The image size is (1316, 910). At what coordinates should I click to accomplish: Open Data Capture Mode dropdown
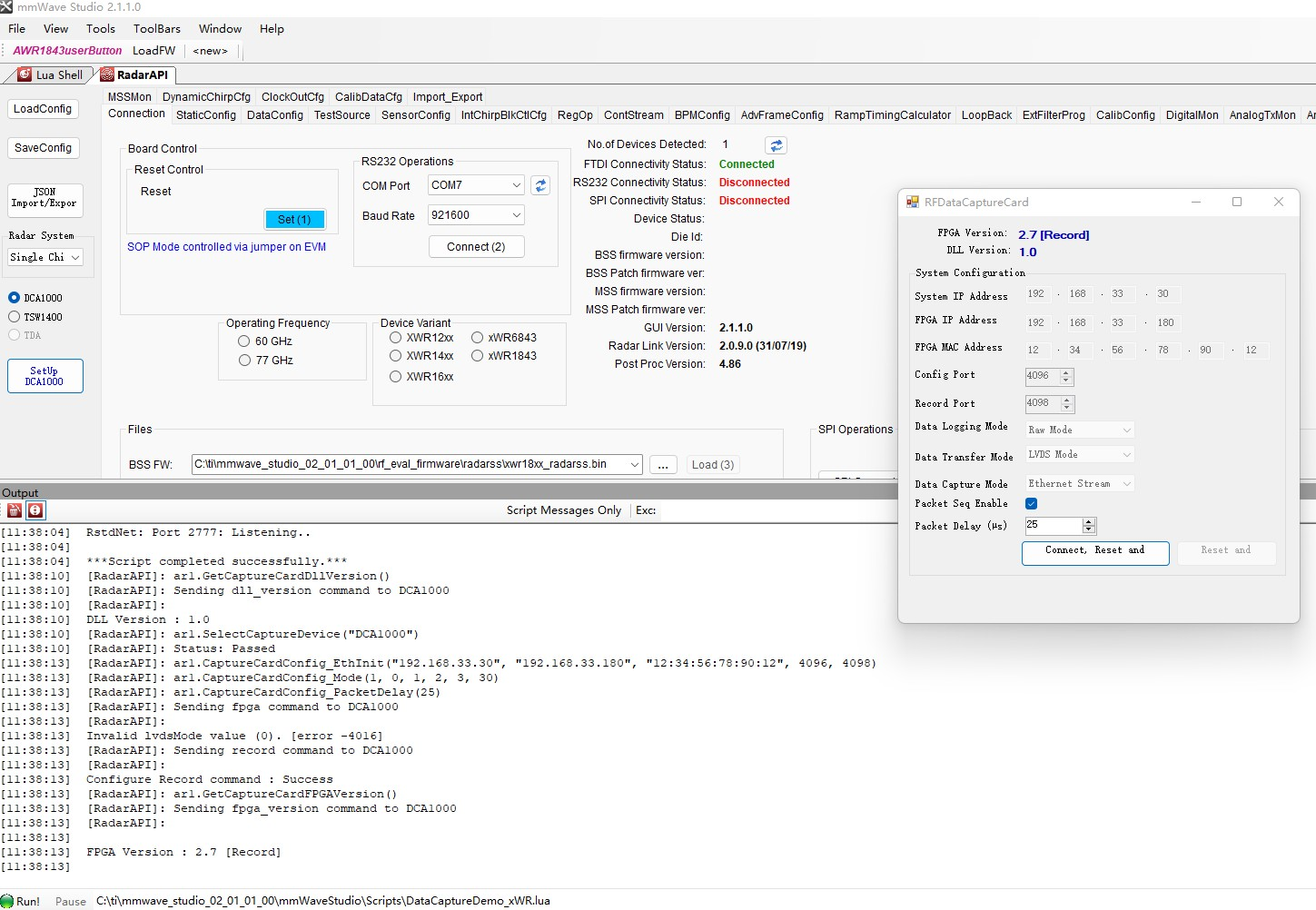click(x=1126, y=484)
